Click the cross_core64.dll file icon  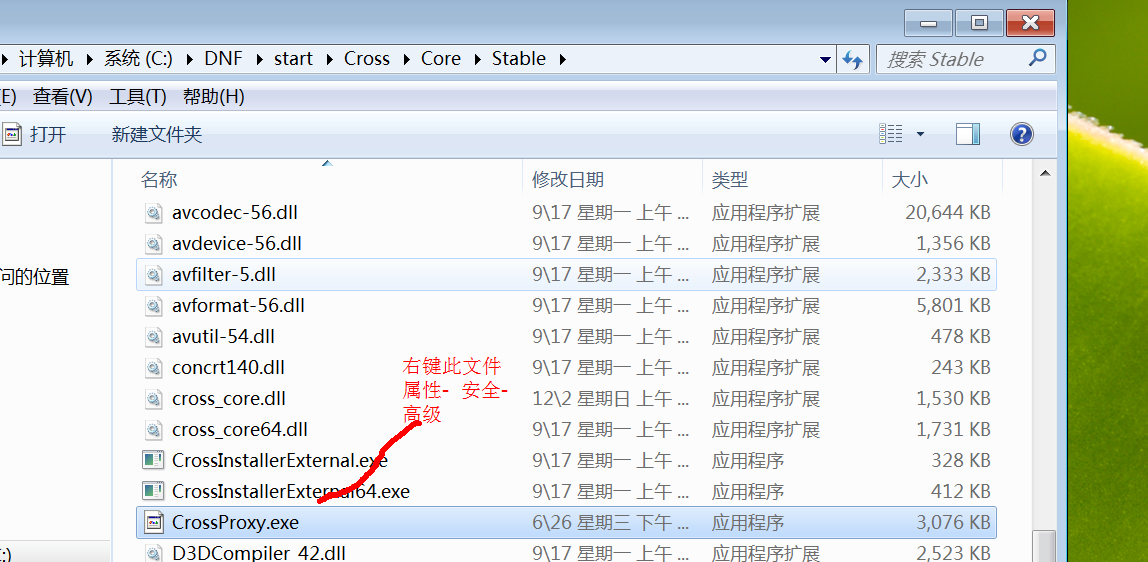(x=153, y=430)
